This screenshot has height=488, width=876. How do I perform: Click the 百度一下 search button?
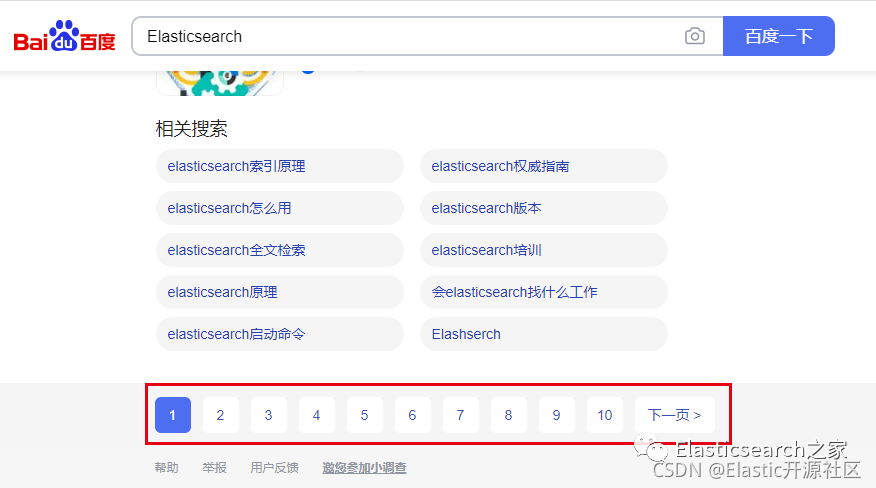point(779,36)
